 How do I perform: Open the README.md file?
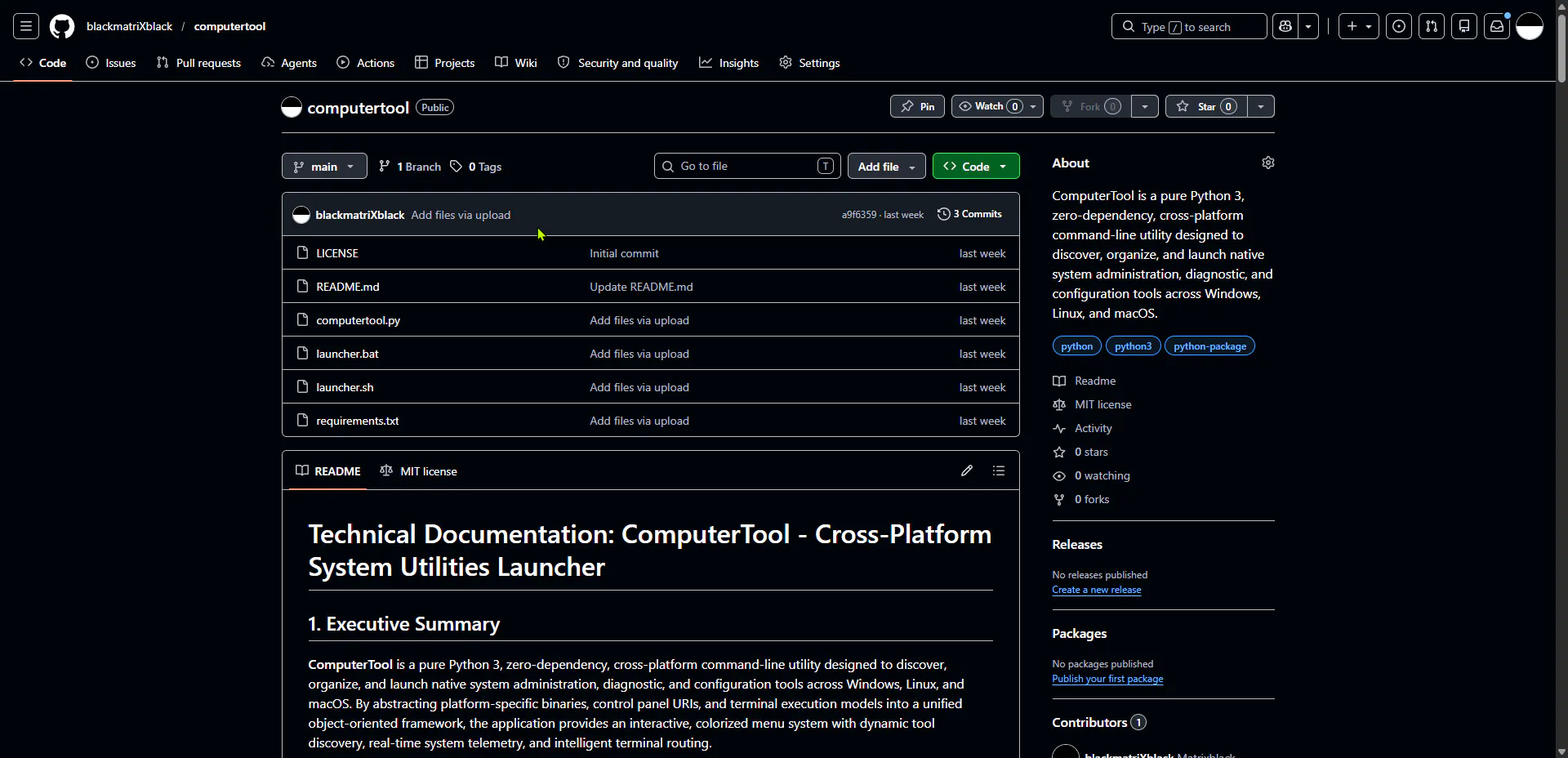pyautogui.click(x=348, y=287)
